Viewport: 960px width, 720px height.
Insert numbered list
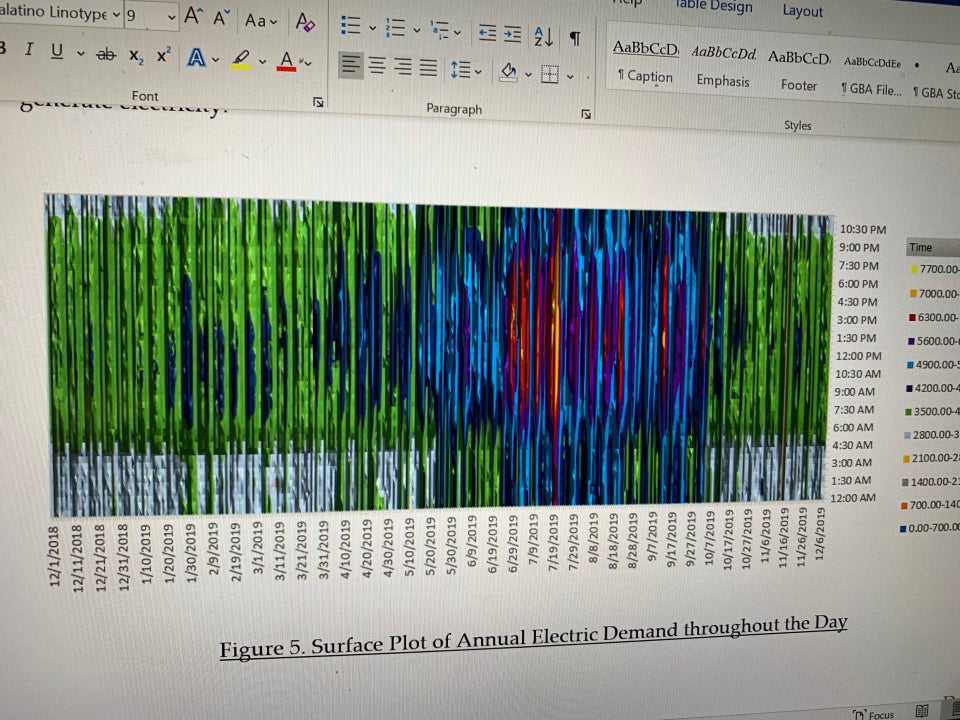pyautogui.click(x=396, y=28)
